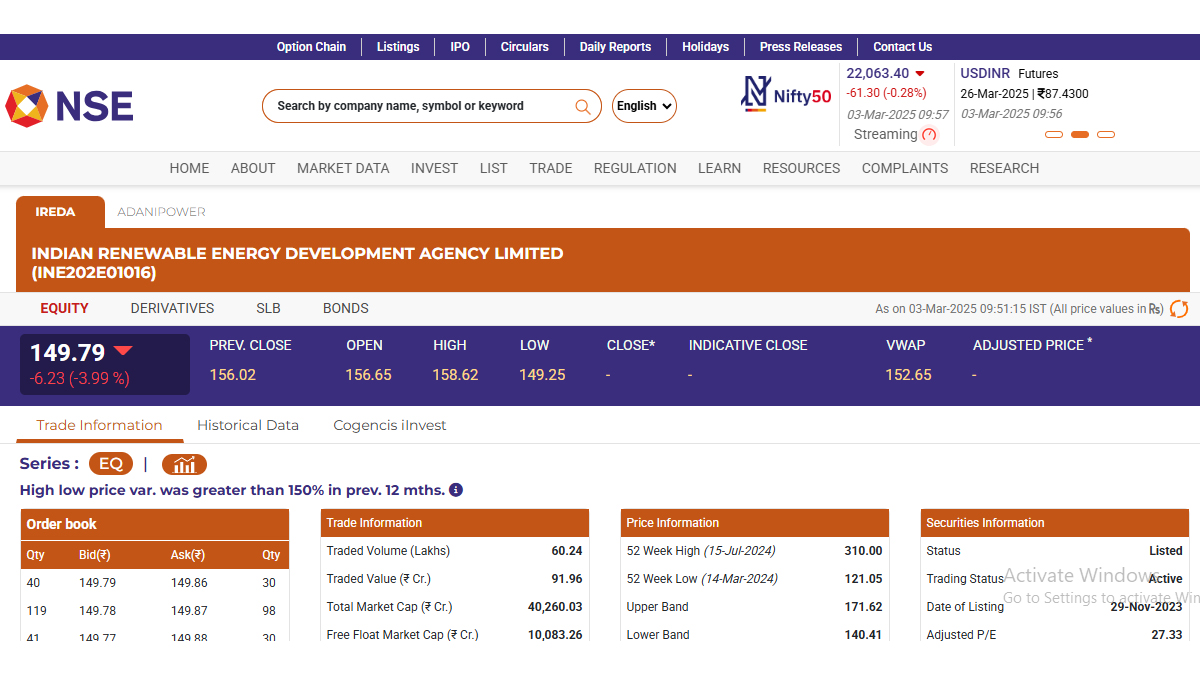Image resolution: width=1200 pixels, height=675 pixels.
Task: Click the red arrow next to 22,063.40
Action: [x=920, y=74]
